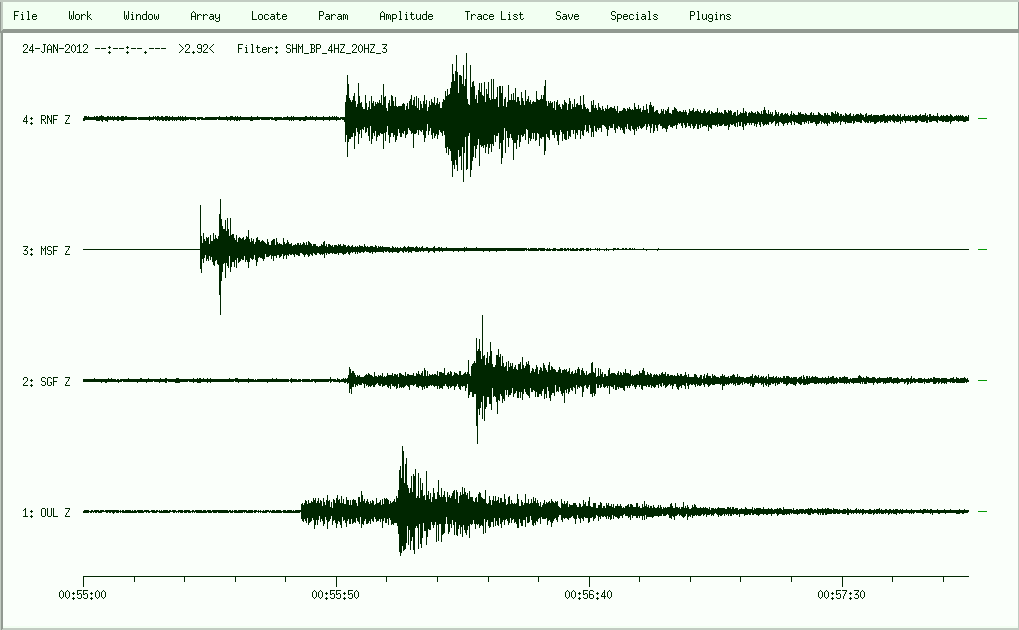Click the 00:57:30 time axis label
Screen dimensions: 1019x630
click(842, 595)
